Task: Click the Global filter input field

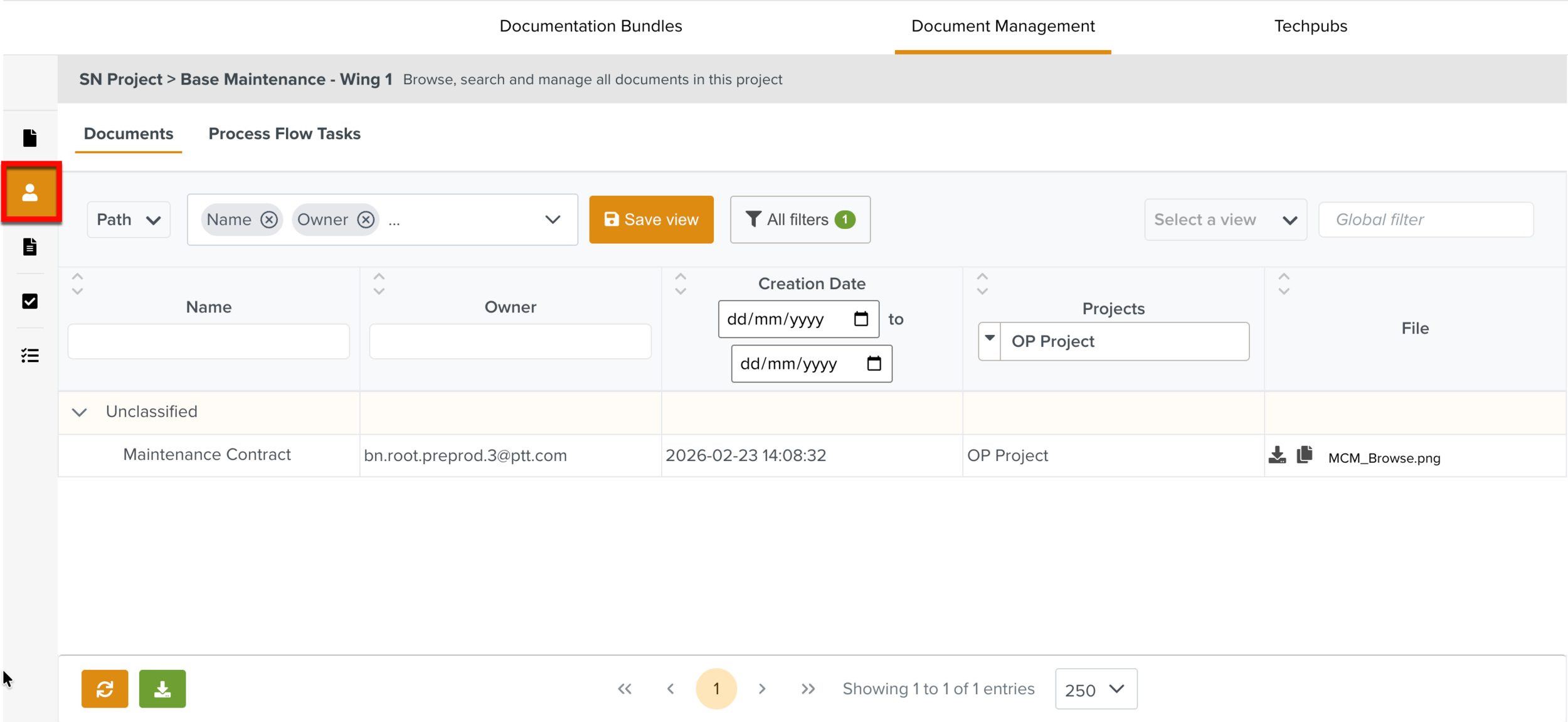Action: [x=1426, y=220]
